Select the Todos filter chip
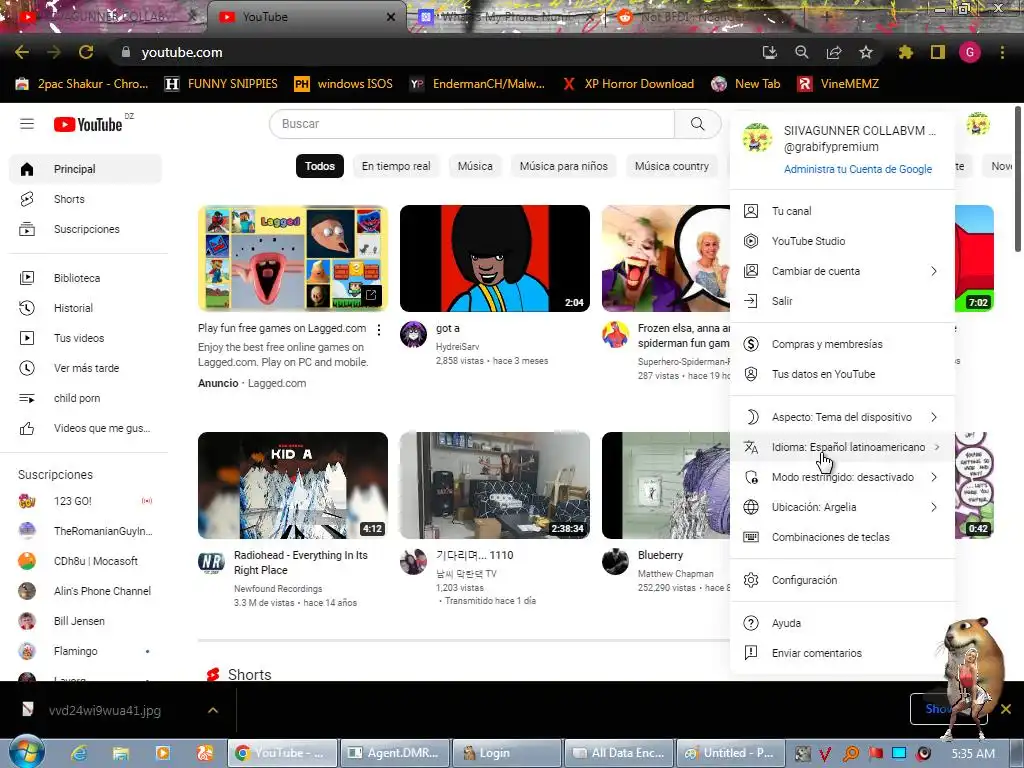The image size is (1024, 768). (x=319, y=166)
